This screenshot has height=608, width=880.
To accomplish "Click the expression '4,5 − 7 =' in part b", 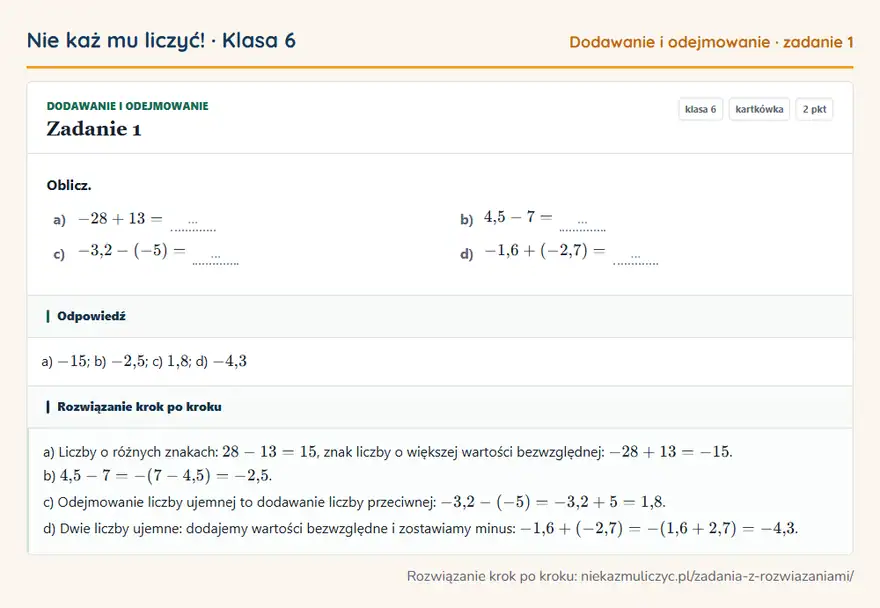I will coord(518,217).
